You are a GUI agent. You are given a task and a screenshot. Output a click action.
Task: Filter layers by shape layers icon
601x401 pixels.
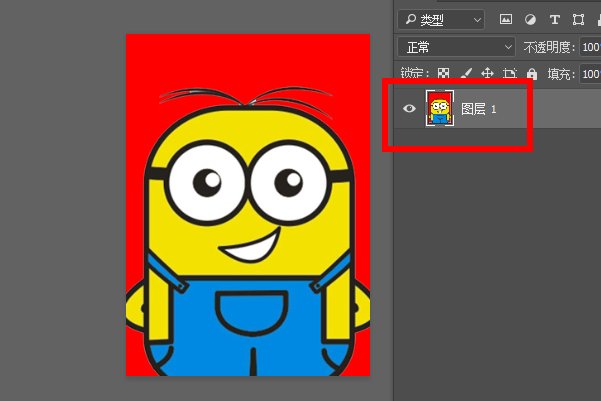(578, 19)
